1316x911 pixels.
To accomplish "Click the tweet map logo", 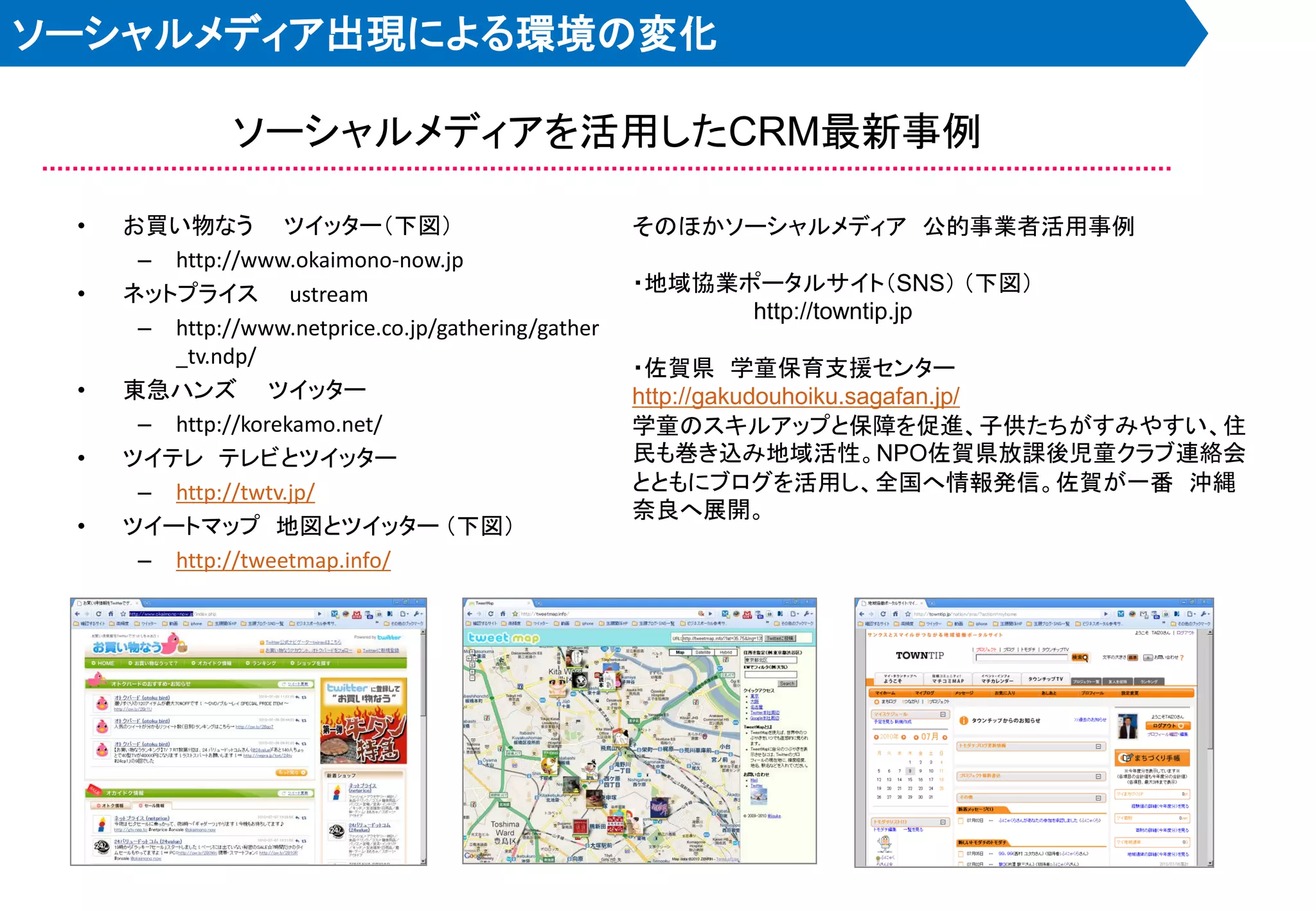I will [504, 638].
